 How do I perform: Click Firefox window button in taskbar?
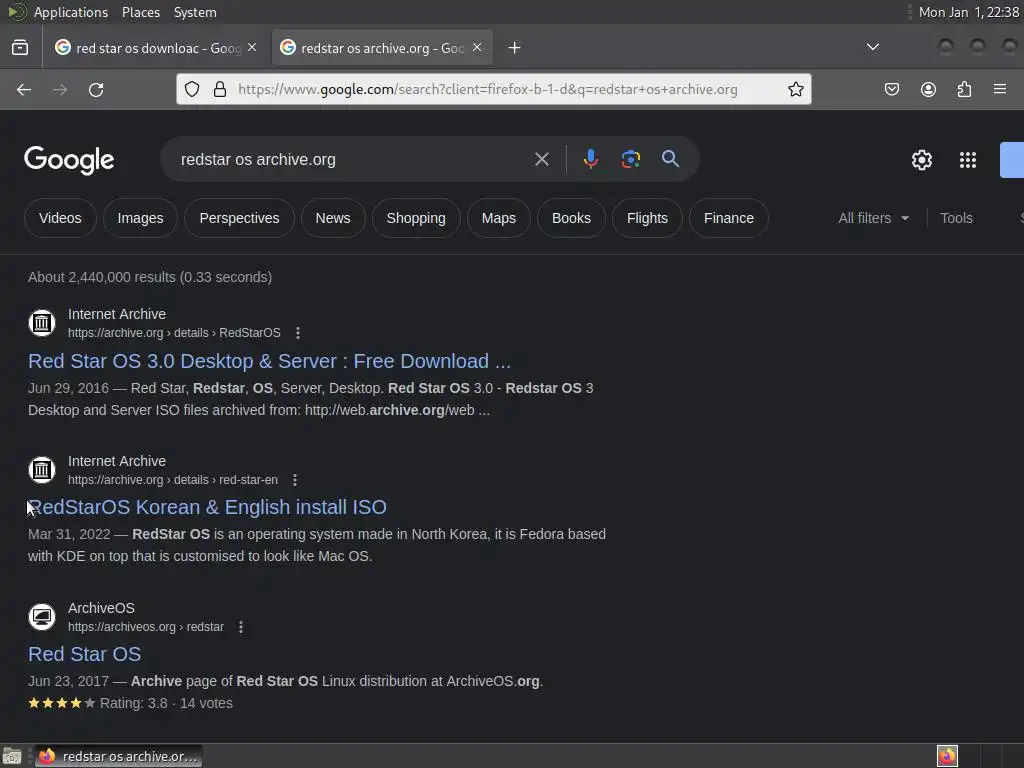tap(118, 756)
